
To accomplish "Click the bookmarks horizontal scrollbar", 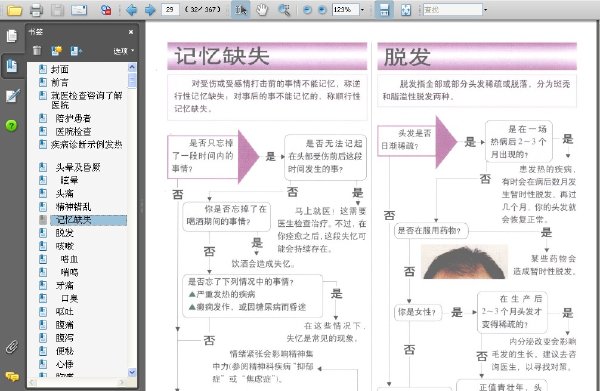I will click(x=78, y=382).
